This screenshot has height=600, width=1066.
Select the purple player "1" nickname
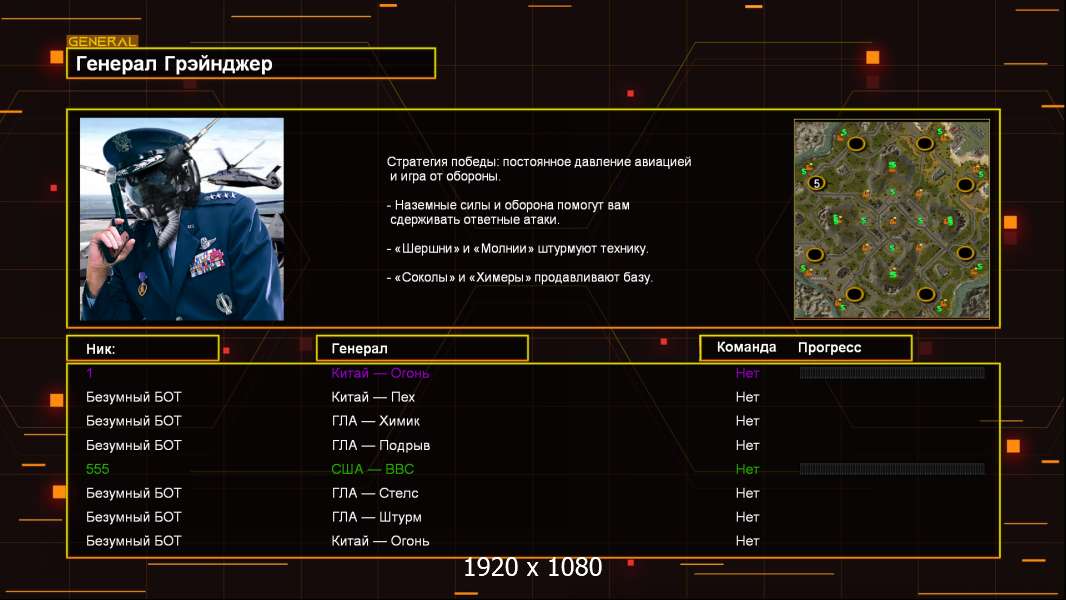pos(90,373)
